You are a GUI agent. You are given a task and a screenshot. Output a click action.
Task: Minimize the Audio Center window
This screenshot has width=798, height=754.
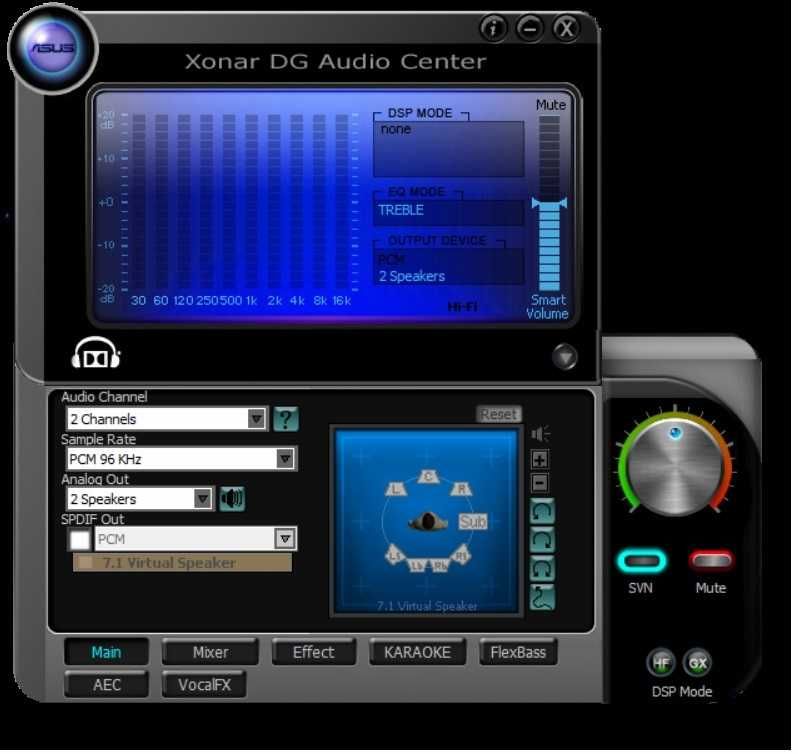tap(532, 28)
